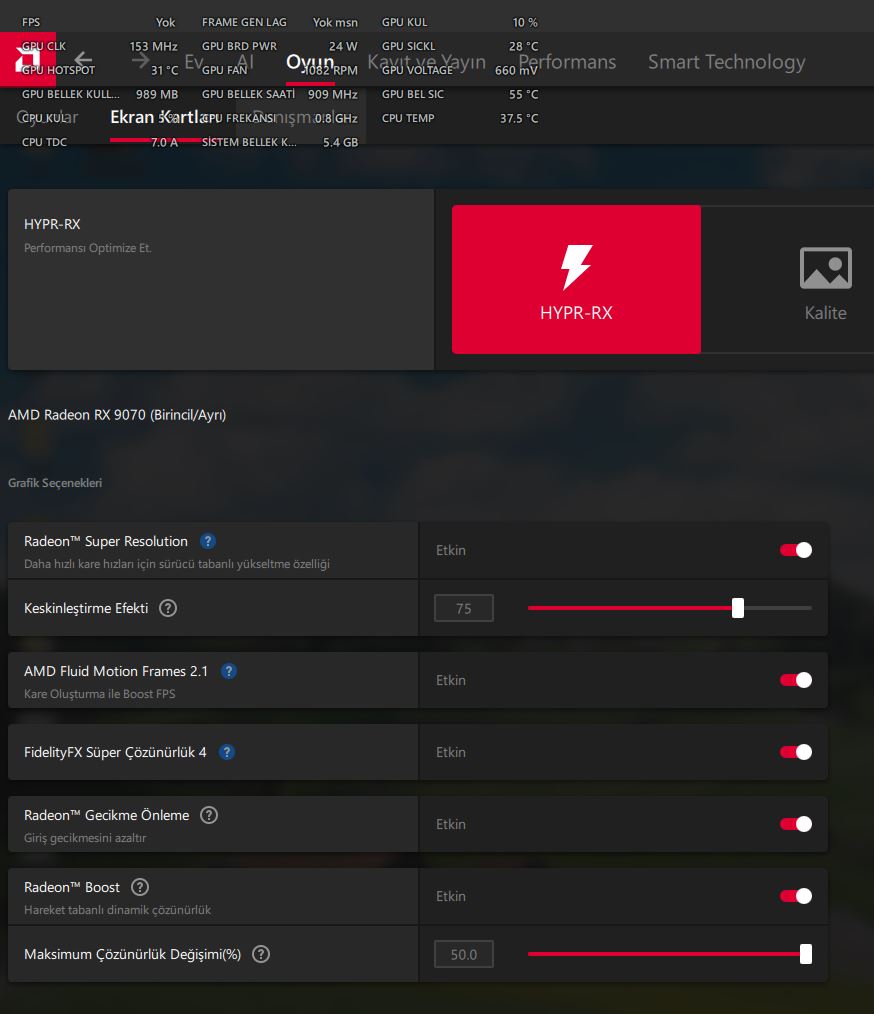Image resolution: width=874 pixels, height=1014 pixels.
Task: Click the FRAME GEN LAG overlay metric
Action: (x=244, y=22)
